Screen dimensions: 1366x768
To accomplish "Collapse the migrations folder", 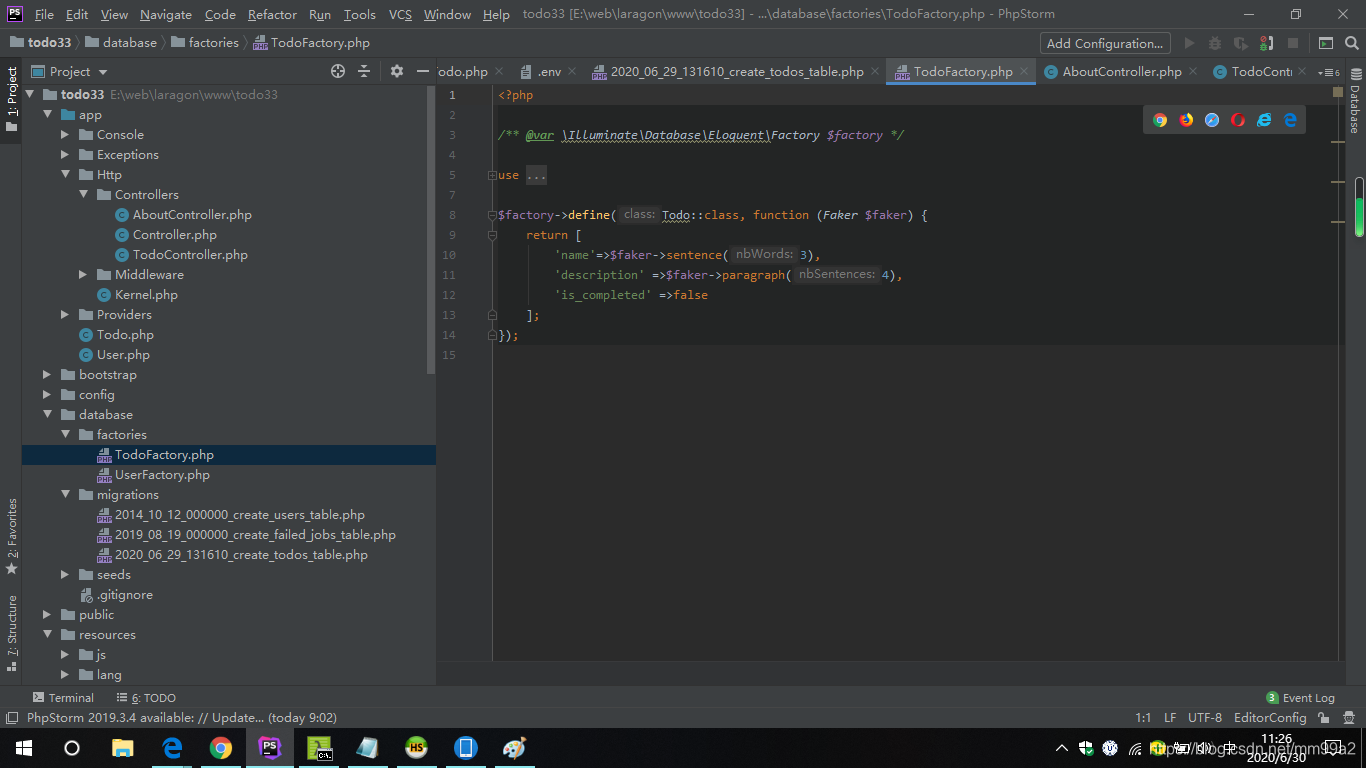I will (65, 495).
